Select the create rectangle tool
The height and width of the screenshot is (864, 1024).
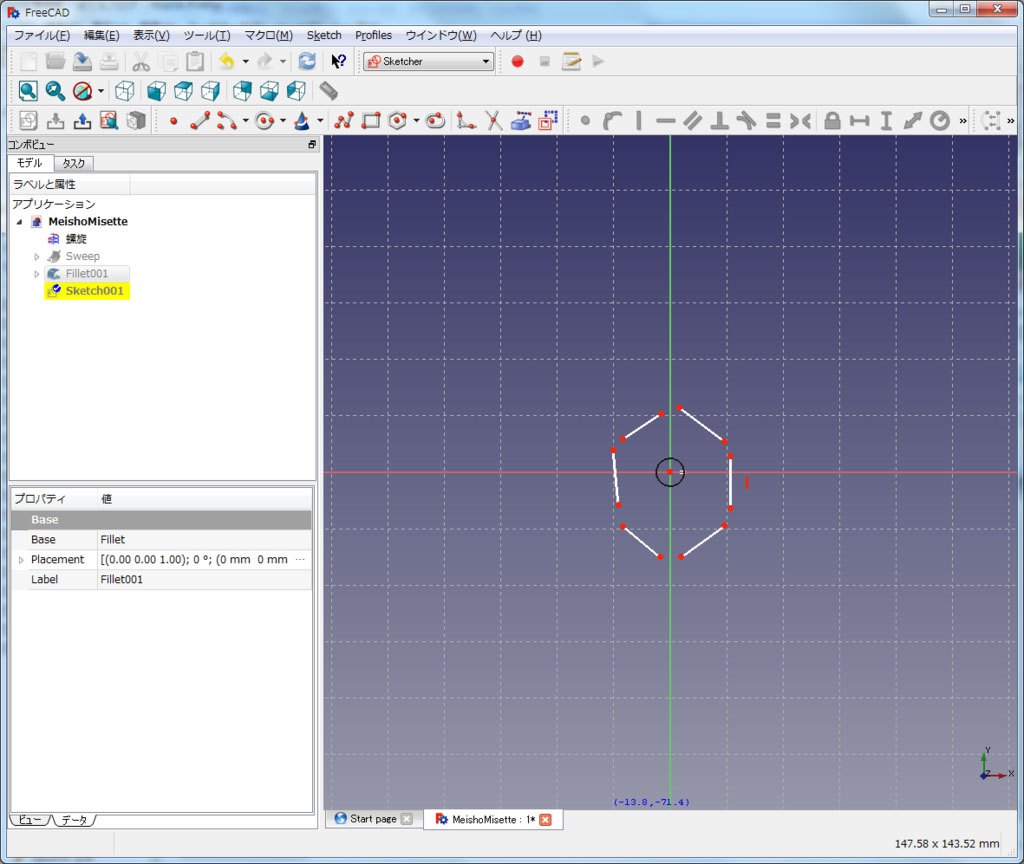[x=371, y=121]
